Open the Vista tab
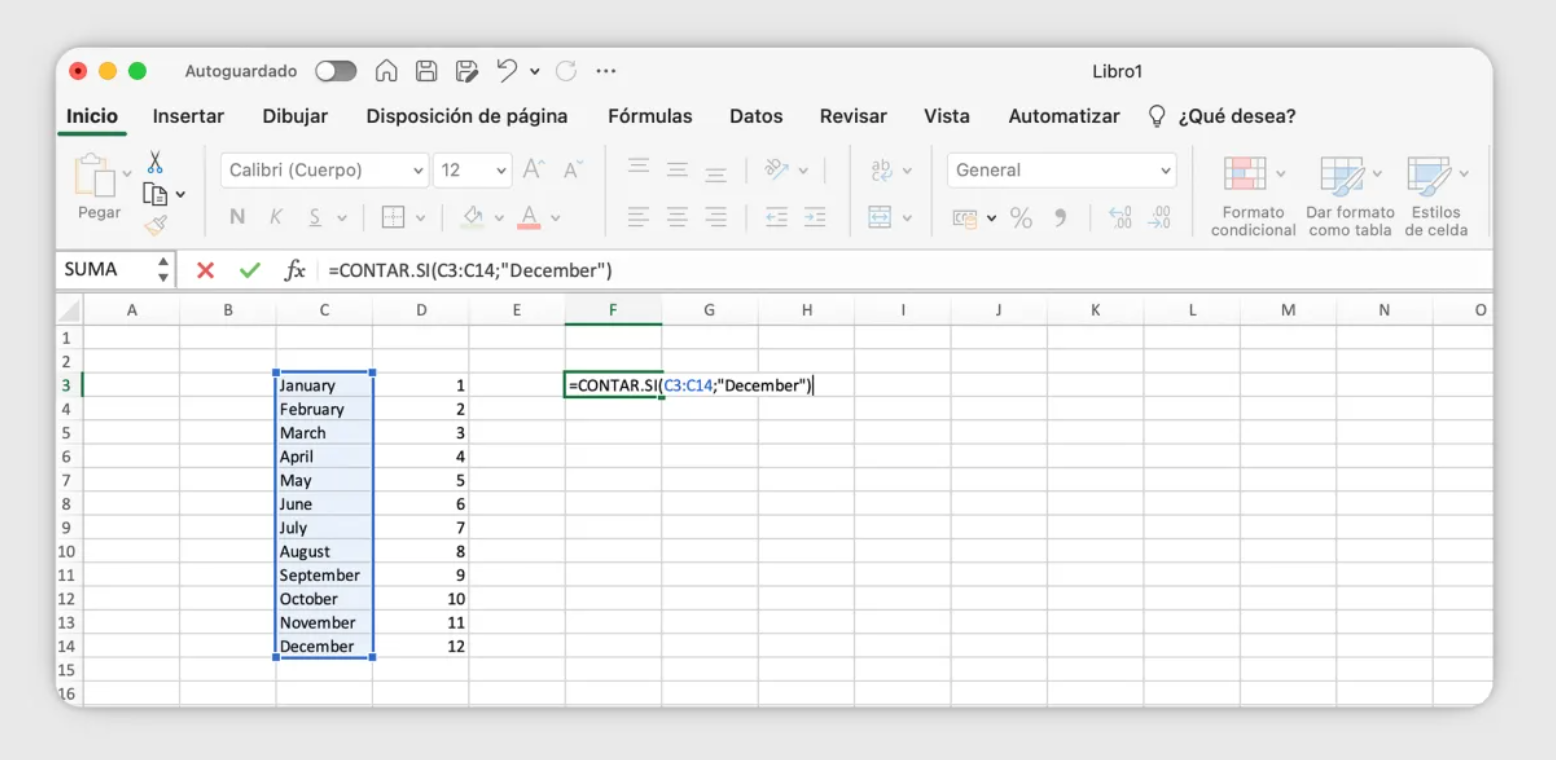This screenshot has width=1556, height=760. point(947,116)
